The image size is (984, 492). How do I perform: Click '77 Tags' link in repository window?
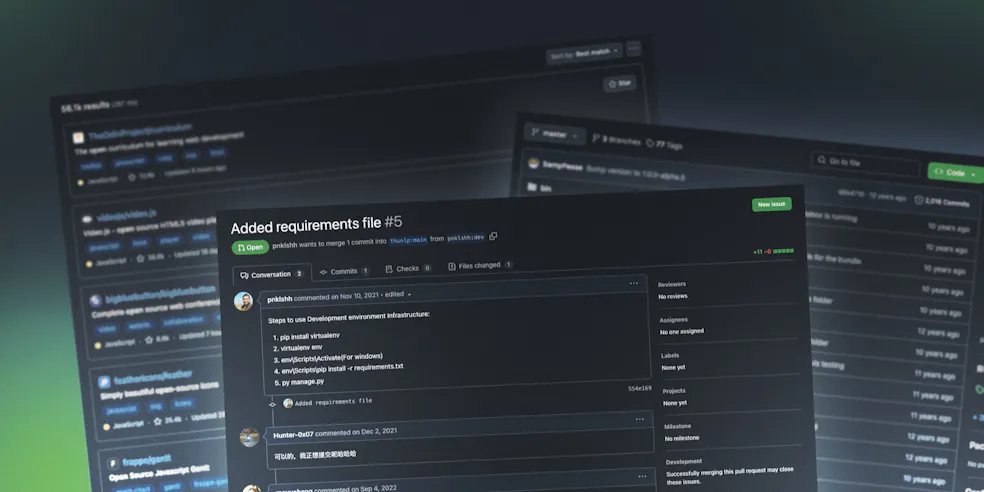coord(664,145)
